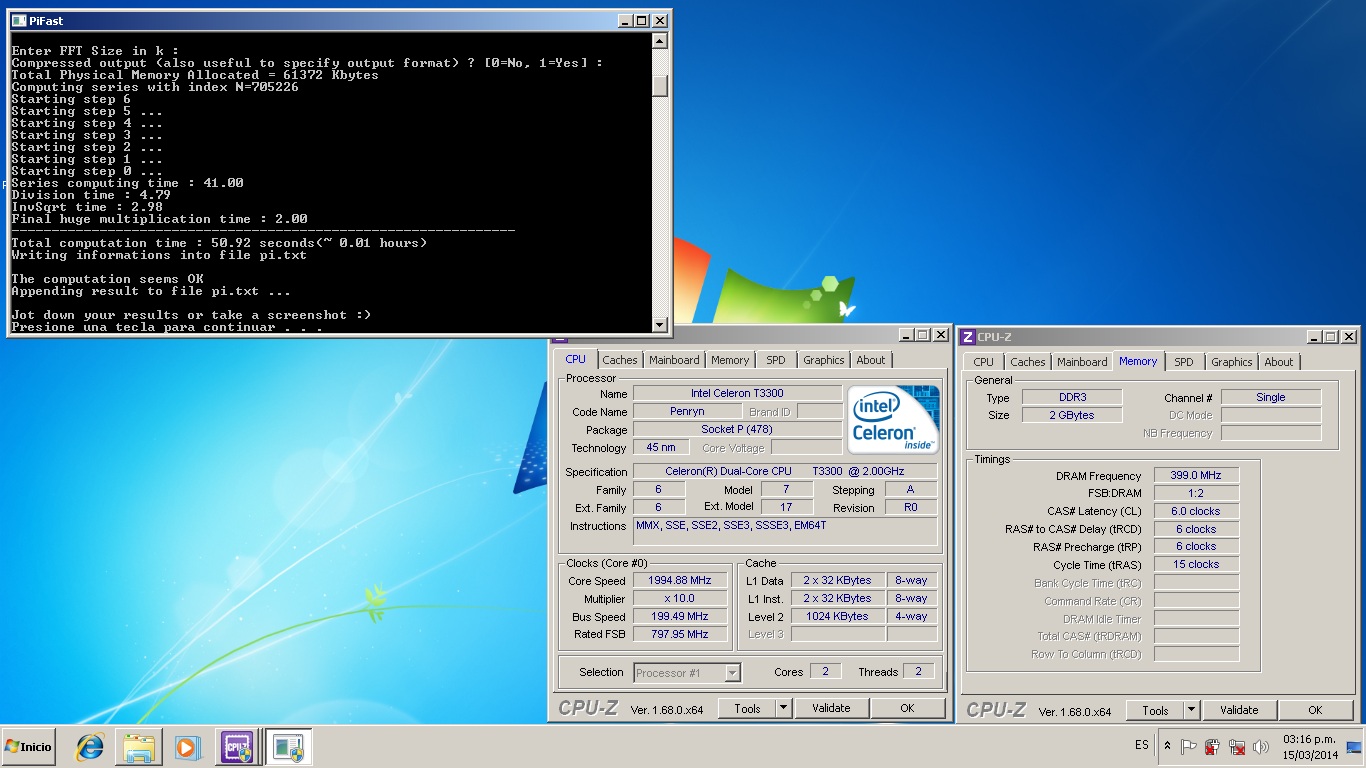
Task: Click Tools button in right CPU-Z window
Action: tap(1155, 710)
